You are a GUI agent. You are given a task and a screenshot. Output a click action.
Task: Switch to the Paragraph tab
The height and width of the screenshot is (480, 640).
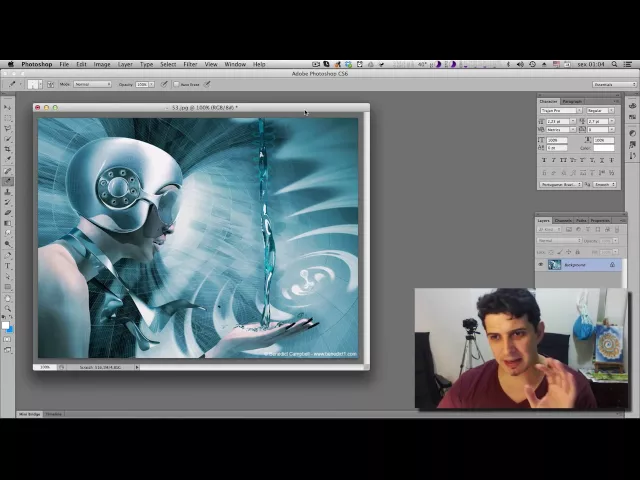(572, 101)
